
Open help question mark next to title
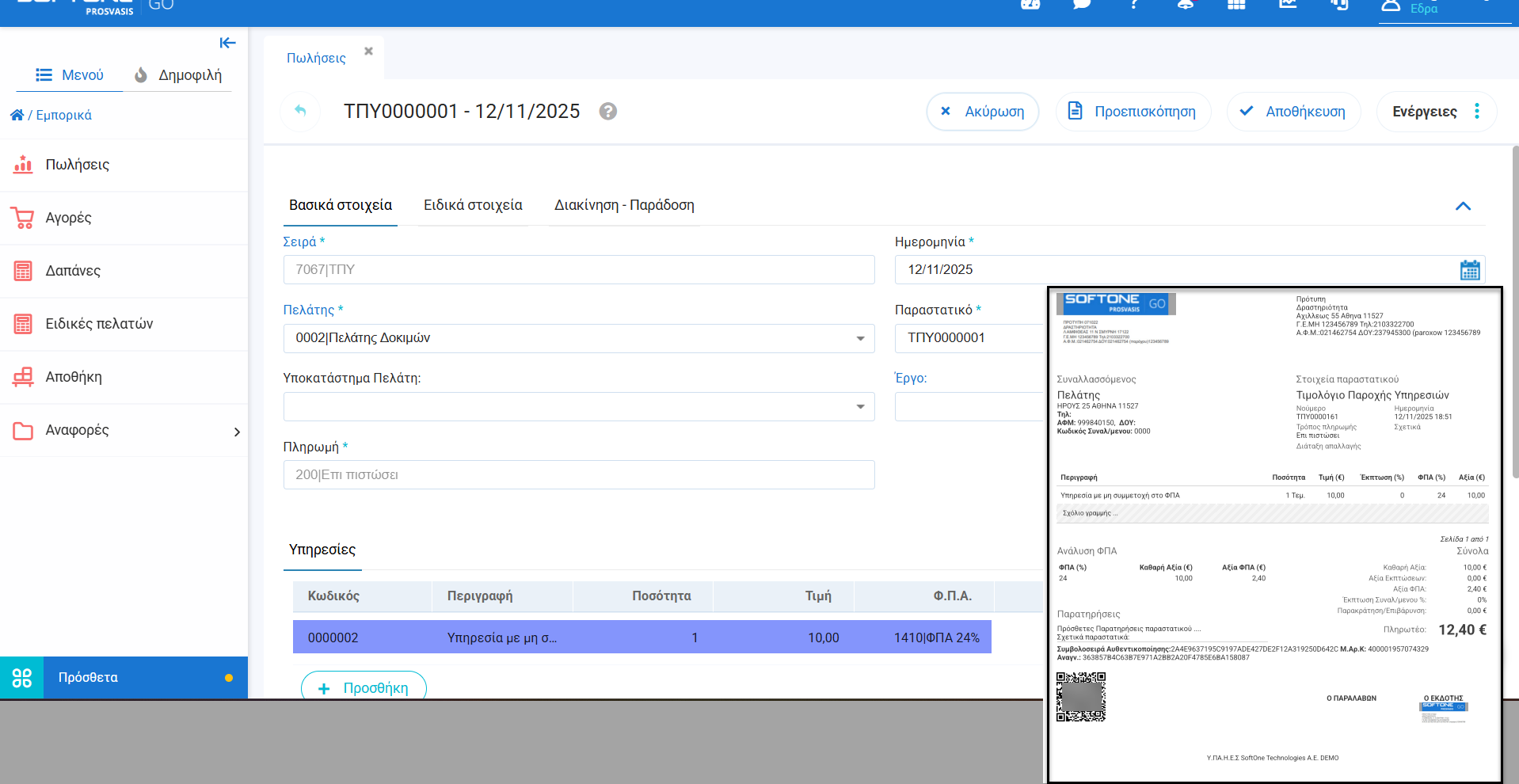click(607, 112)
